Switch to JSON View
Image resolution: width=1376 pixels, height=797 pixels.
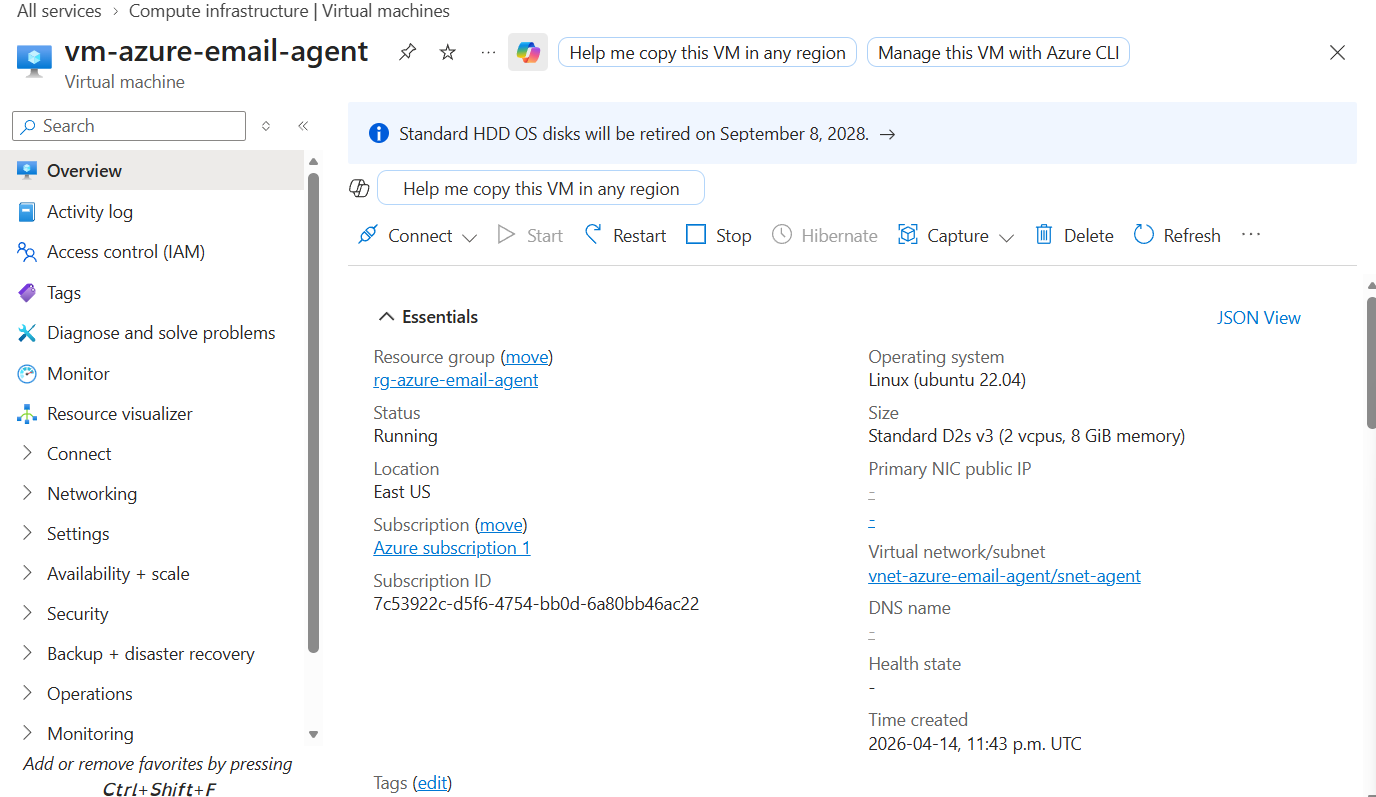(1258, 318)
